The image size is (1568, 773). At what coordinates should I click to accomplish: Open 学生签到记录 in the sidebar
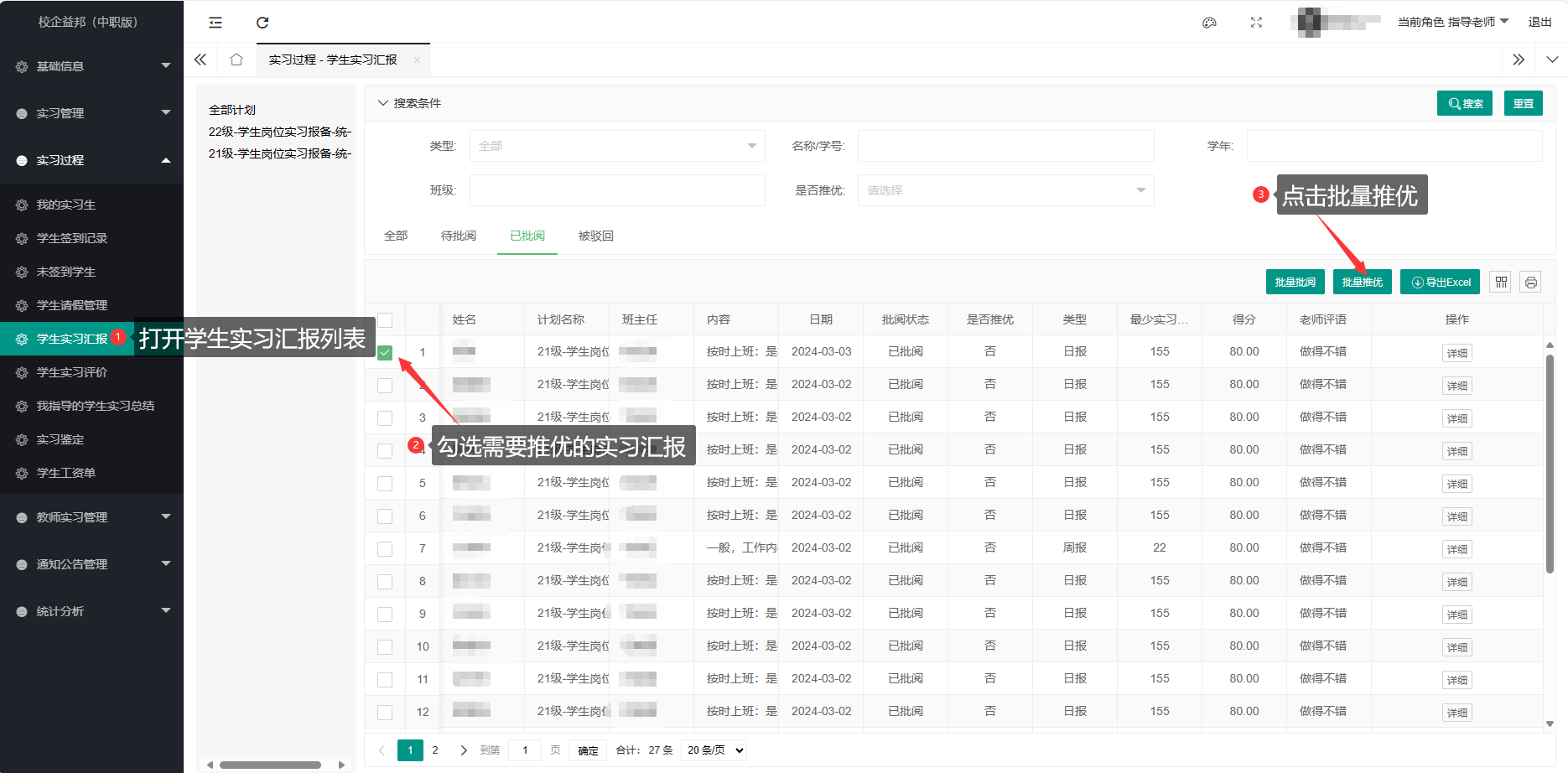pos(72,238)
